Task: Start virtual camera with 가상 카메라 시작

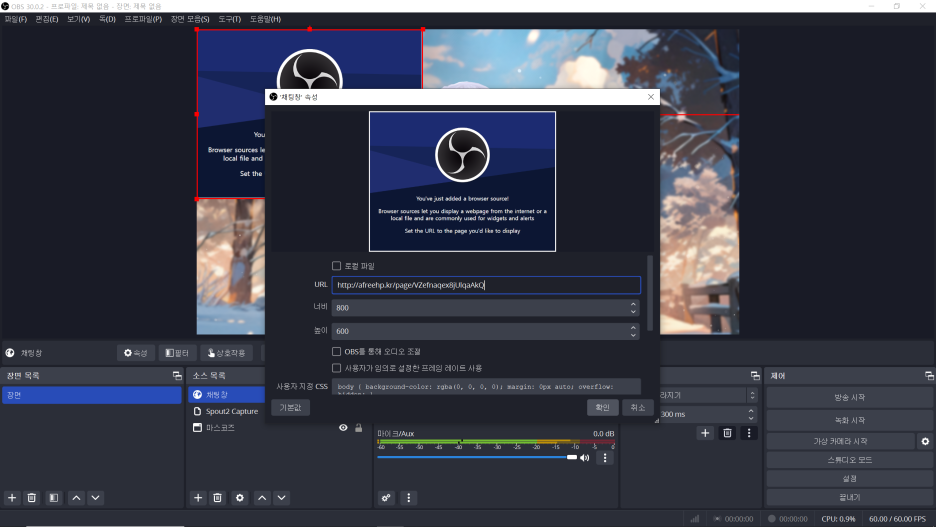Action: [840, 442]
